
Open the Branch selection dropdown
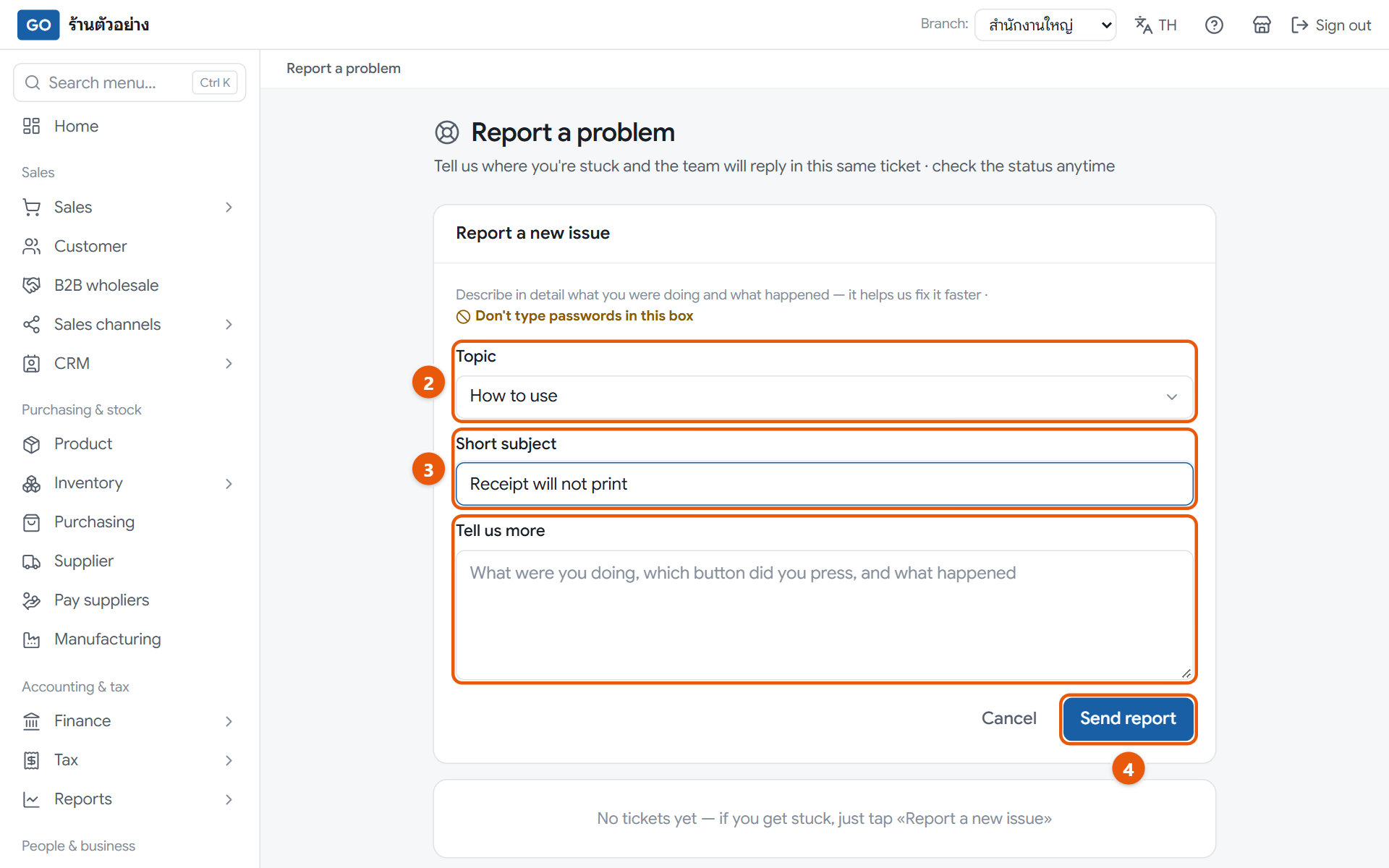click(1045, 25)
